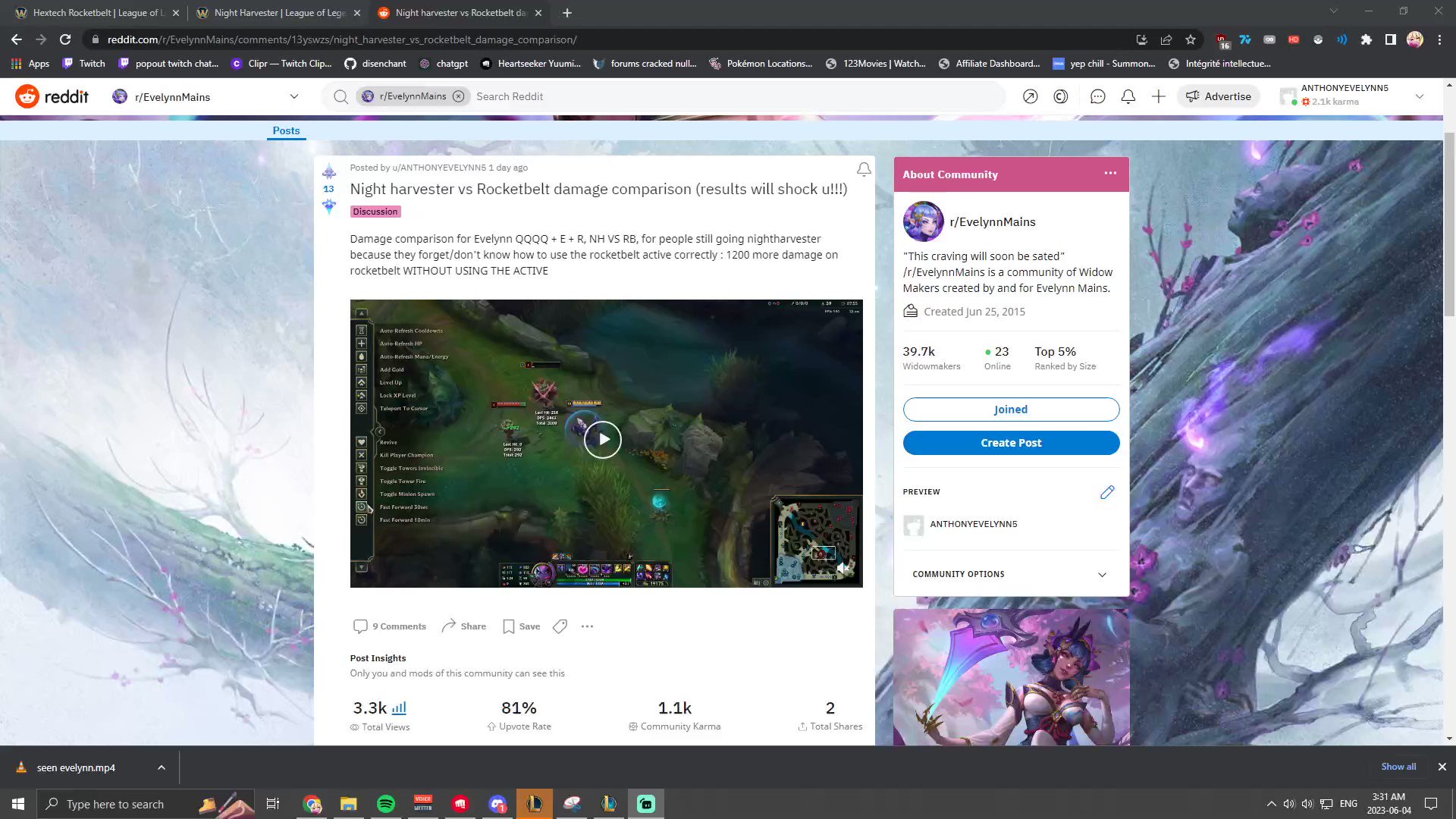The width and height of the screenshot is (1456, 819).
Task: Save this post
Action: pyautogui.click(x=521, y=626)
